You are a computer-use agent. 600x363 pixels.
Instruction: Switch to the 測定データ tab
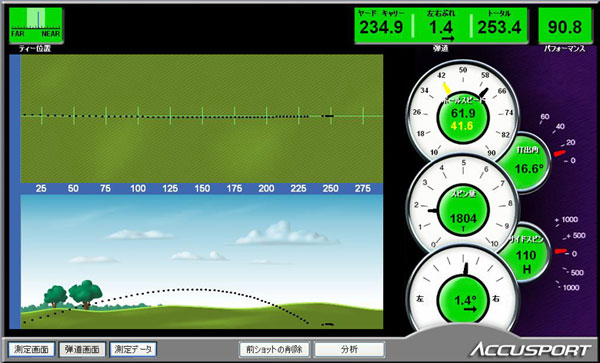pos(133,349)
